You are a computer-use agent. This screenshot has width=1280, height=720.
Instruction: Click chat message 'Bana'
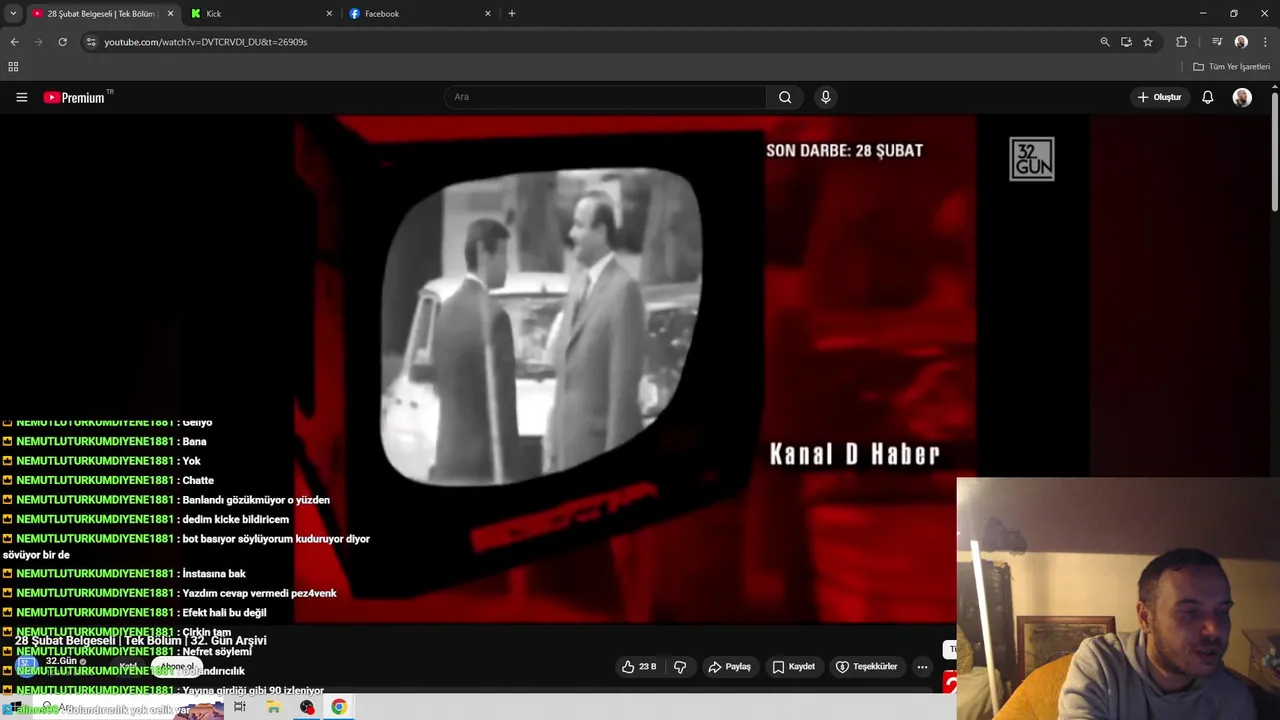click(194, 442)
